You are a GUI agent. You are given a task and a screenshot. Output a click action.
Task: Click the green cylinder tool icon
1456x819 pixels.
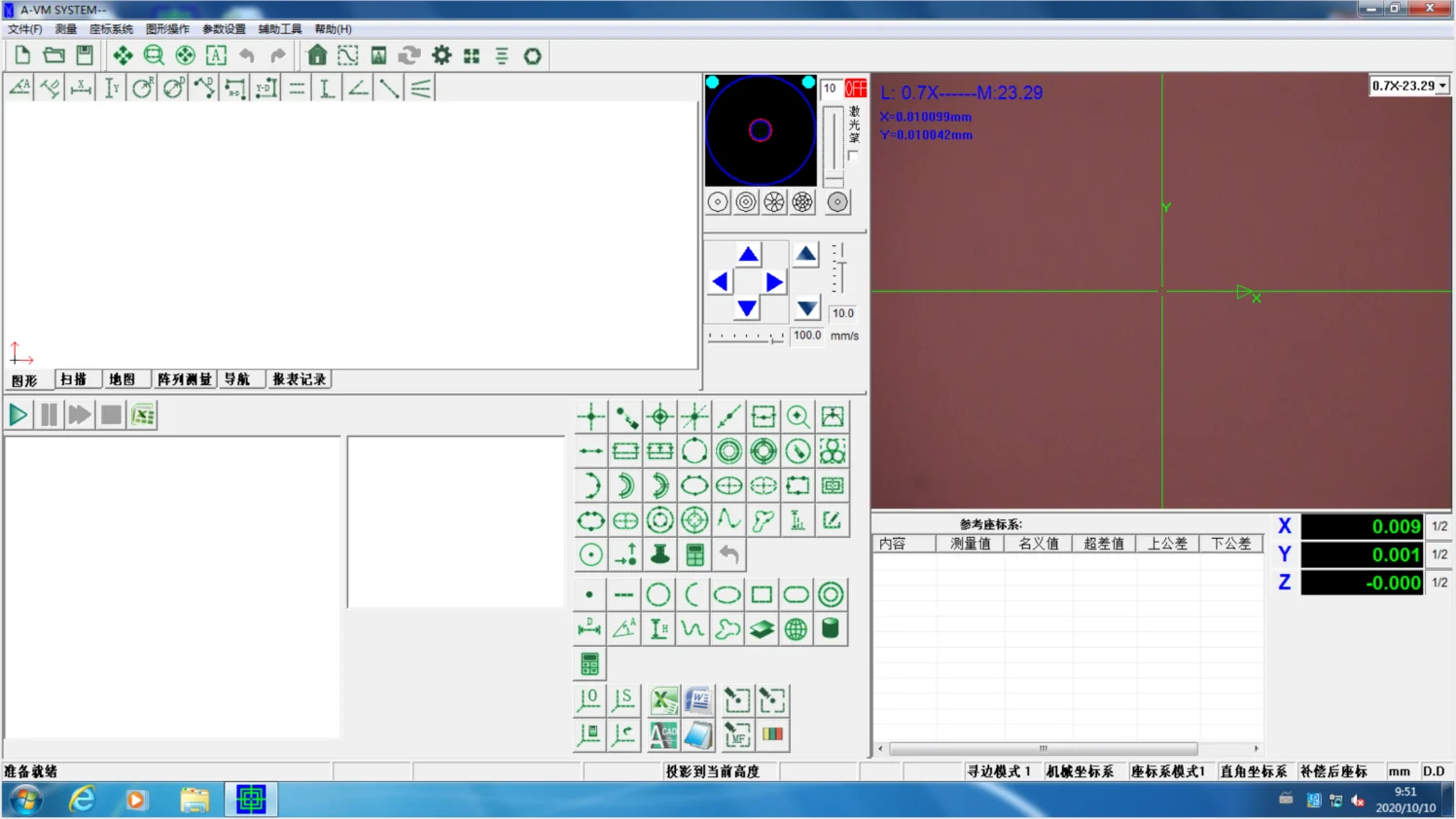pos(831,629)
